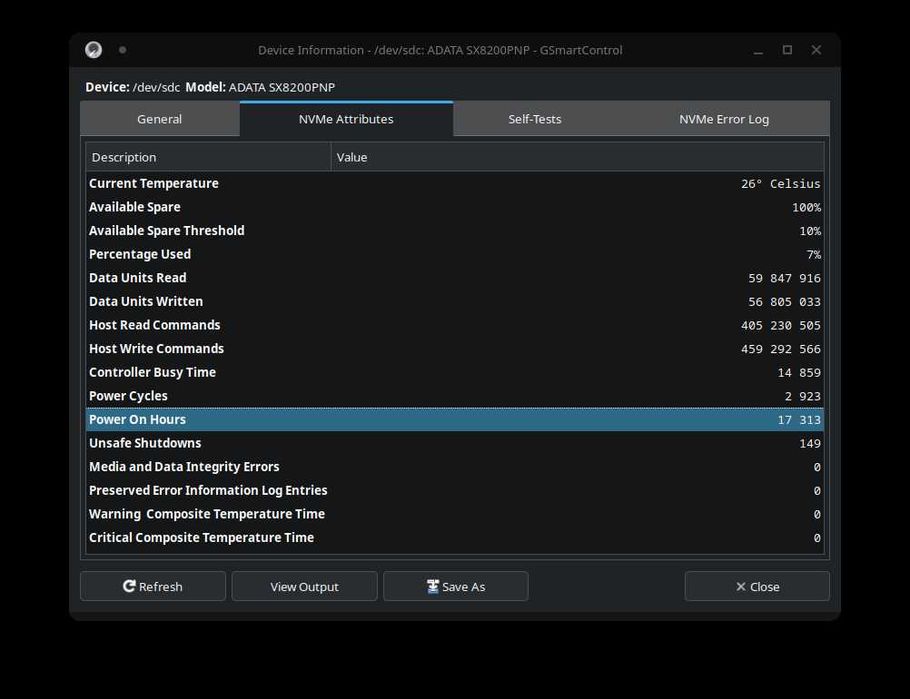Select the Current Temperature row

(454, 183)
